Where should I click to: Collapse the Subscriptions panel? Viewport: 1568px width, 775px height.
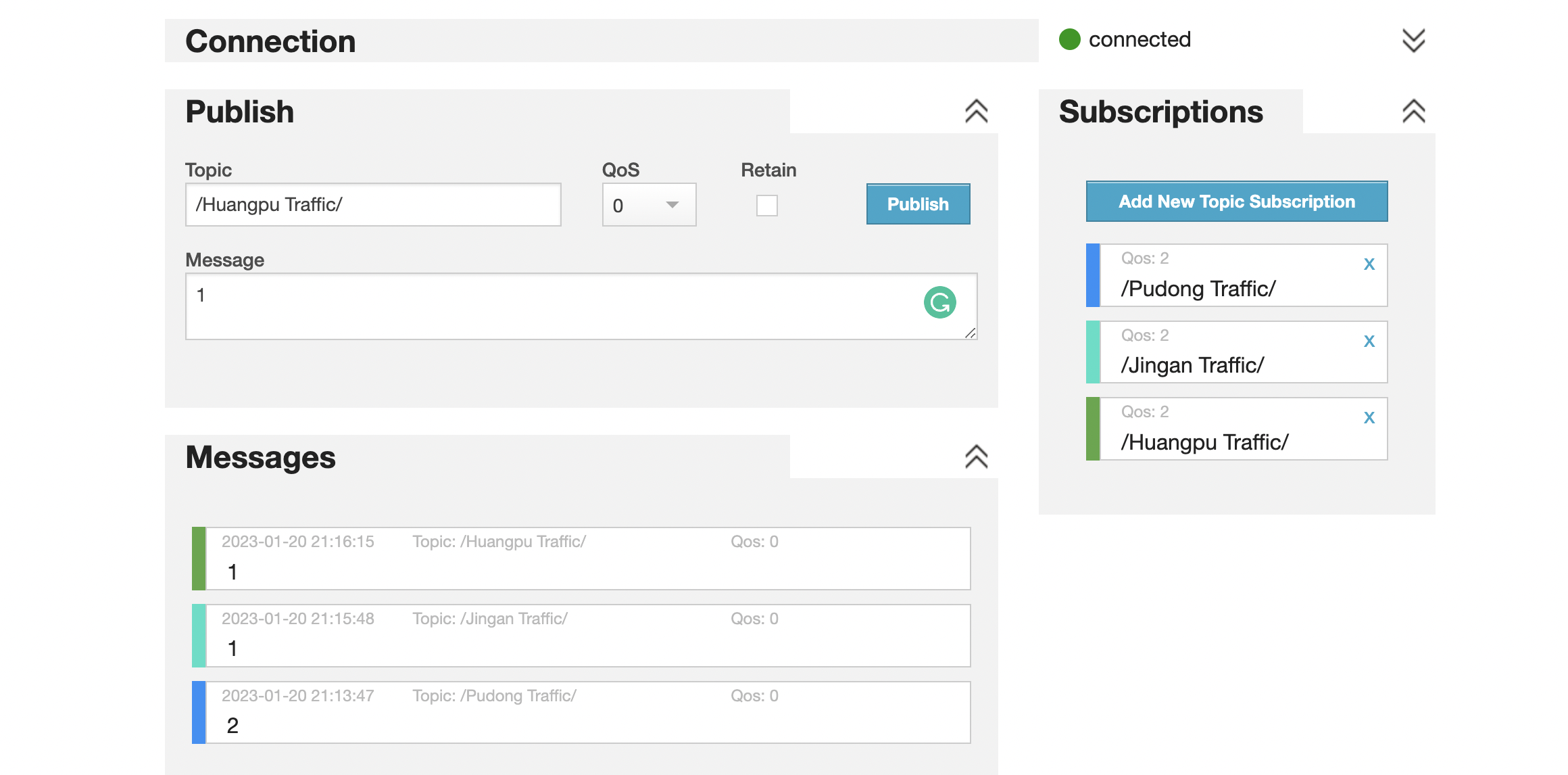click(1413, 112)
